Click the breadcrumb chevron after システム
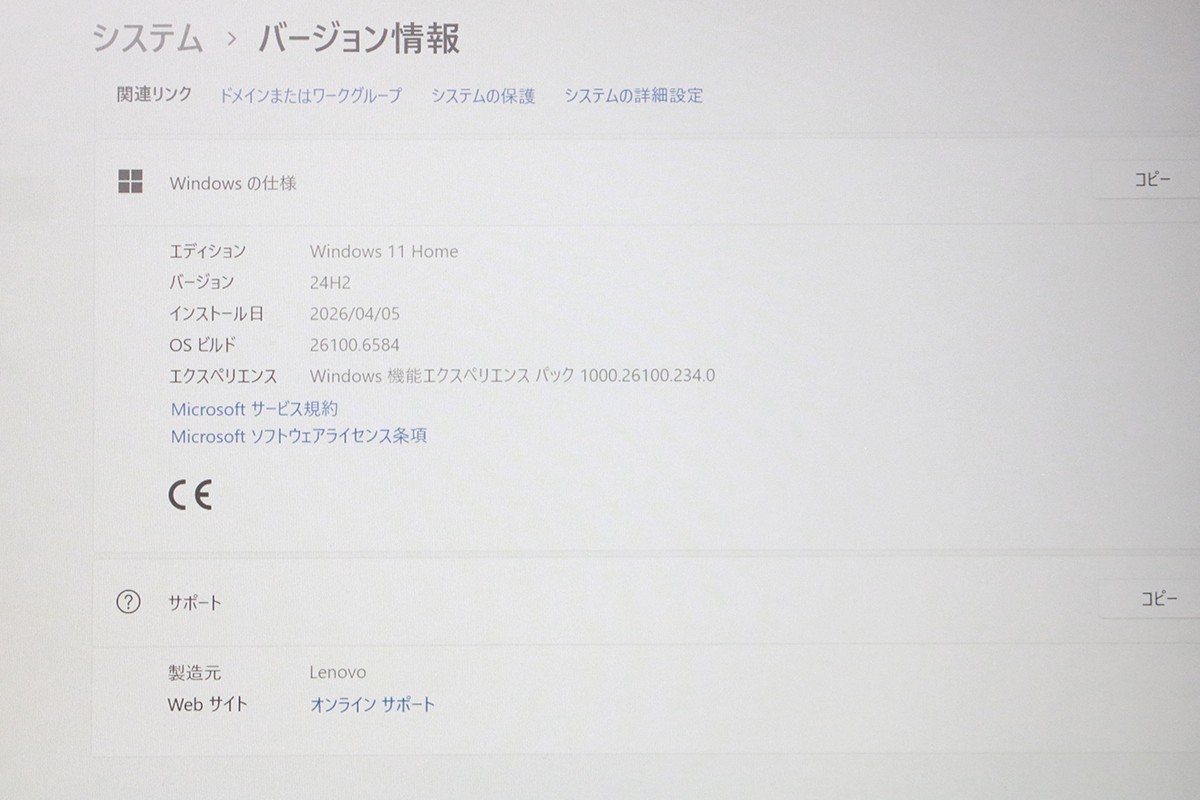The width and height of the screenshot is (1200, 800). pyautogui.click(x=230, y=38)
